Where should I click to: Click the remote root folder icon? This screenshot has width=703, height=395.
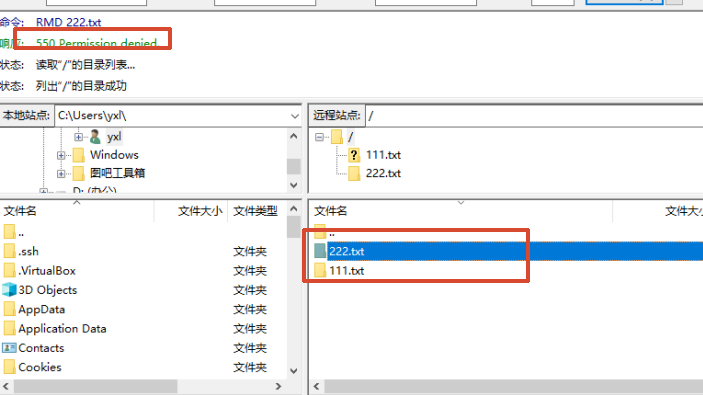[337, 137]
